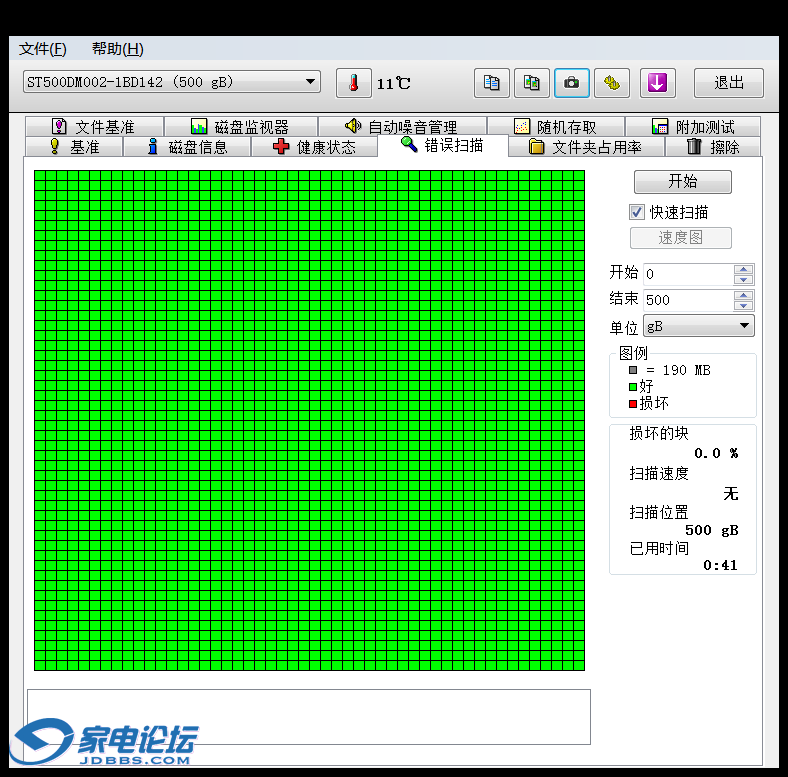788x777 pixels.
Task: Click the copy screenshot to clipboard icon
Action: pyautogui.click(x=532, y=83)
